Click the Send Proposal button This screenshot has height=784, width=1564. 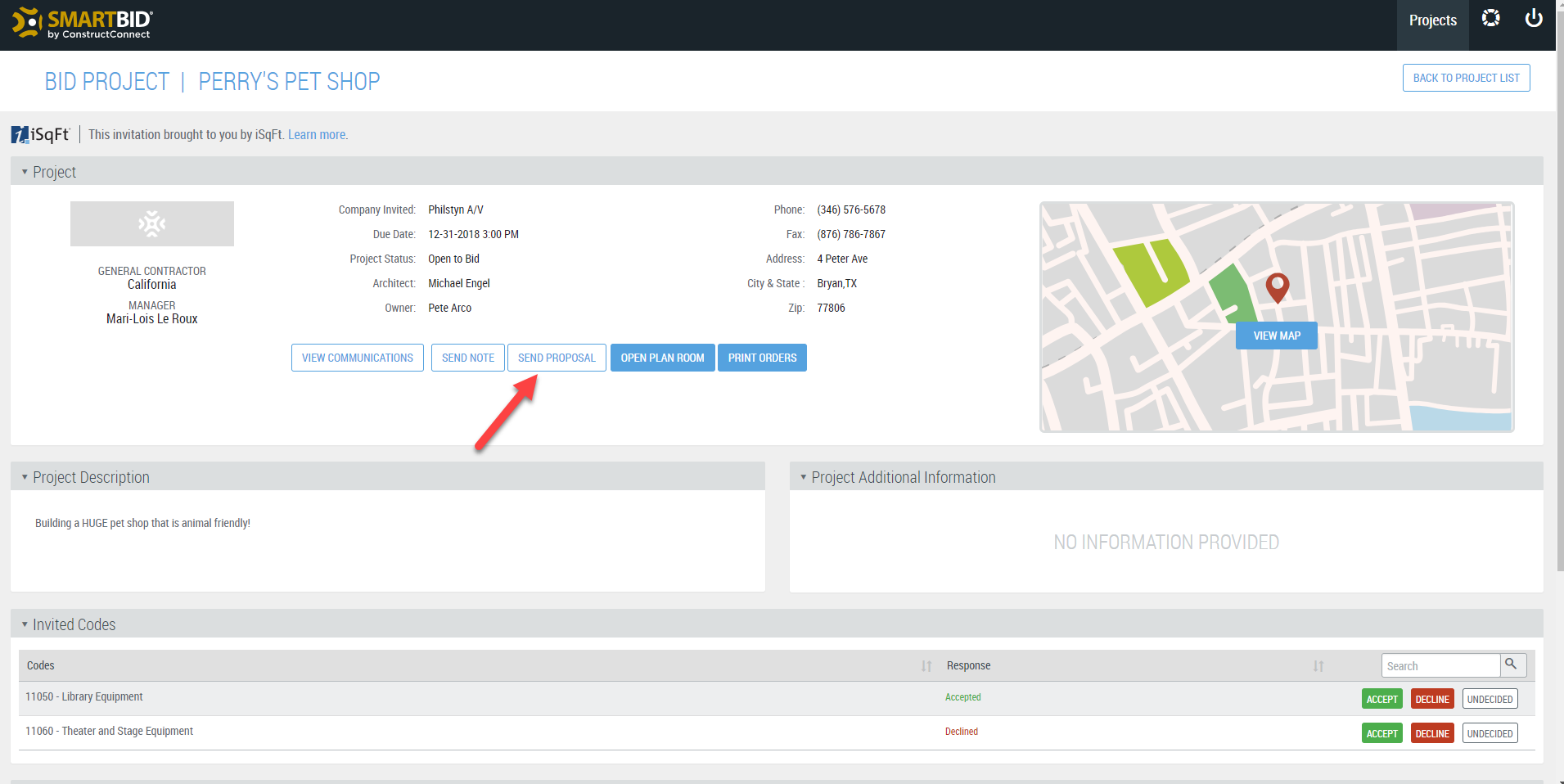coord(557,358)
